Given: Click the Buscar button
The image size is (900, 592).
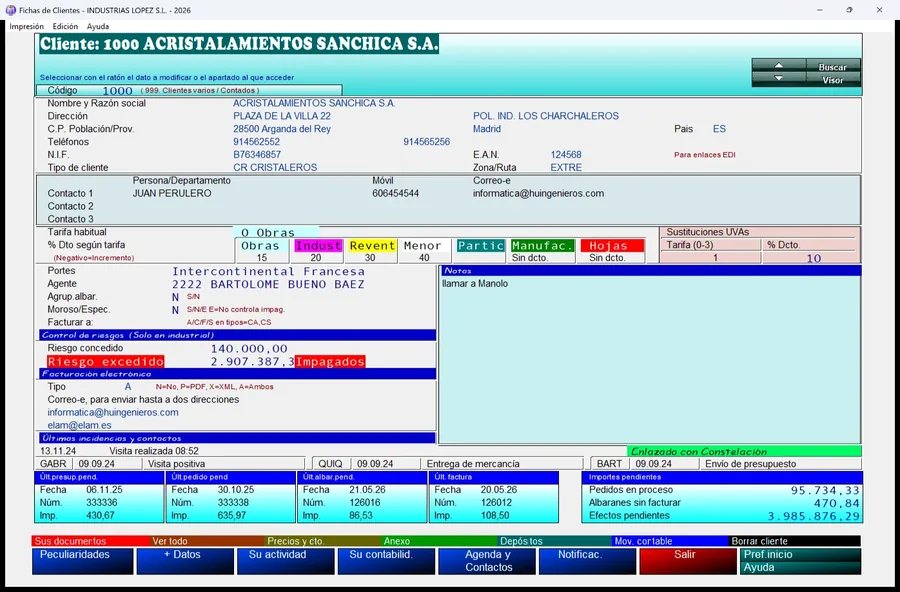Looking at the screenshot, I should pos(832,67).
